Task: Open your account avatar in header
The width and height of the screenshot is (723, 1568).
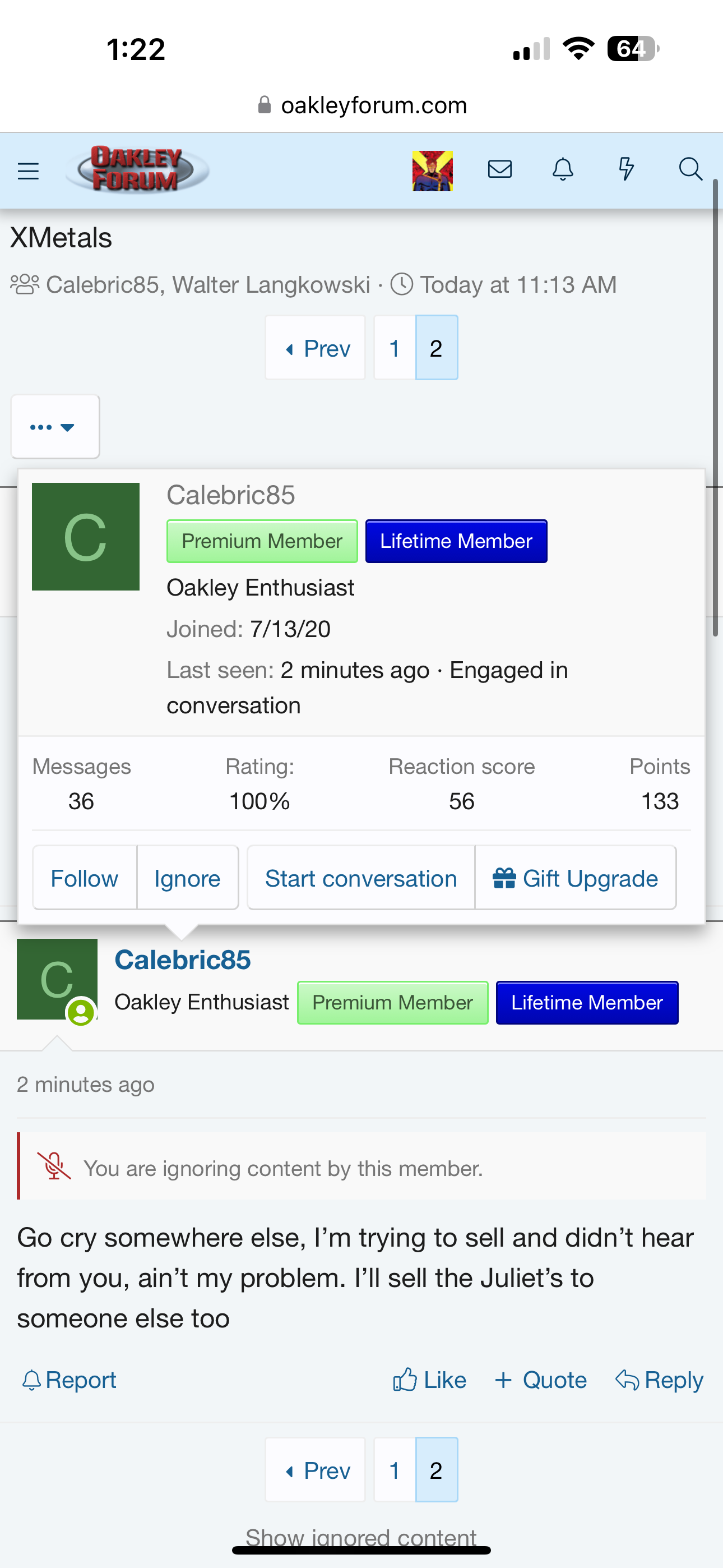Action: [x=432, y=171]
